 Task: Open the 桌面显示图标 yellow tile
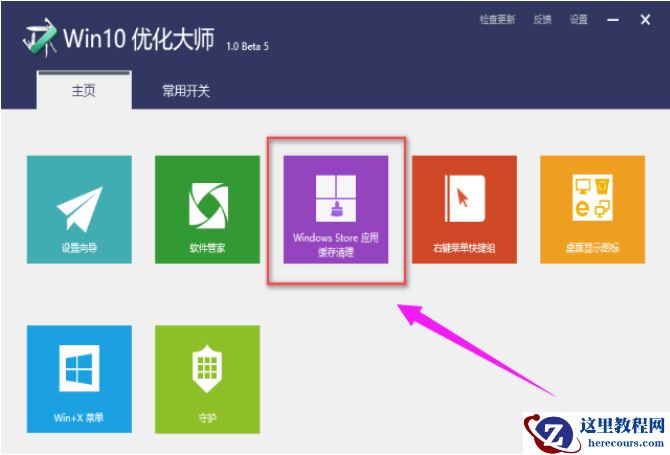pos(592,209)
